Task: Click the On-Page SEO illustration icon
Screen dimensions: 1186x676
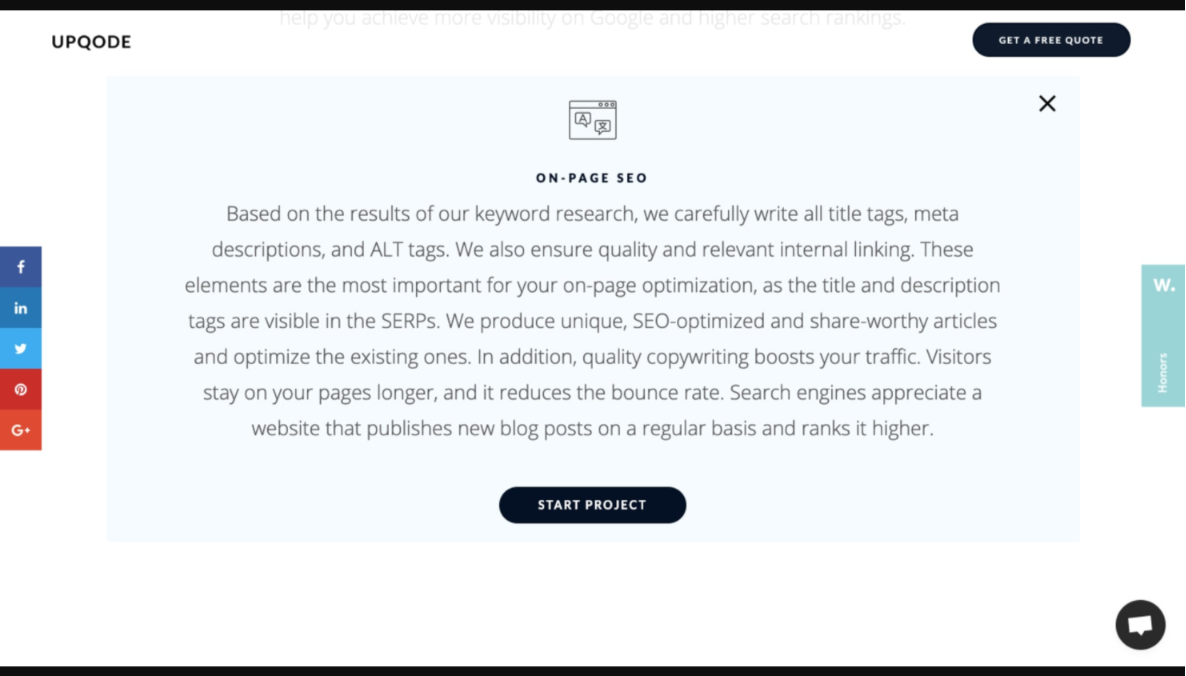Action: 592,120
